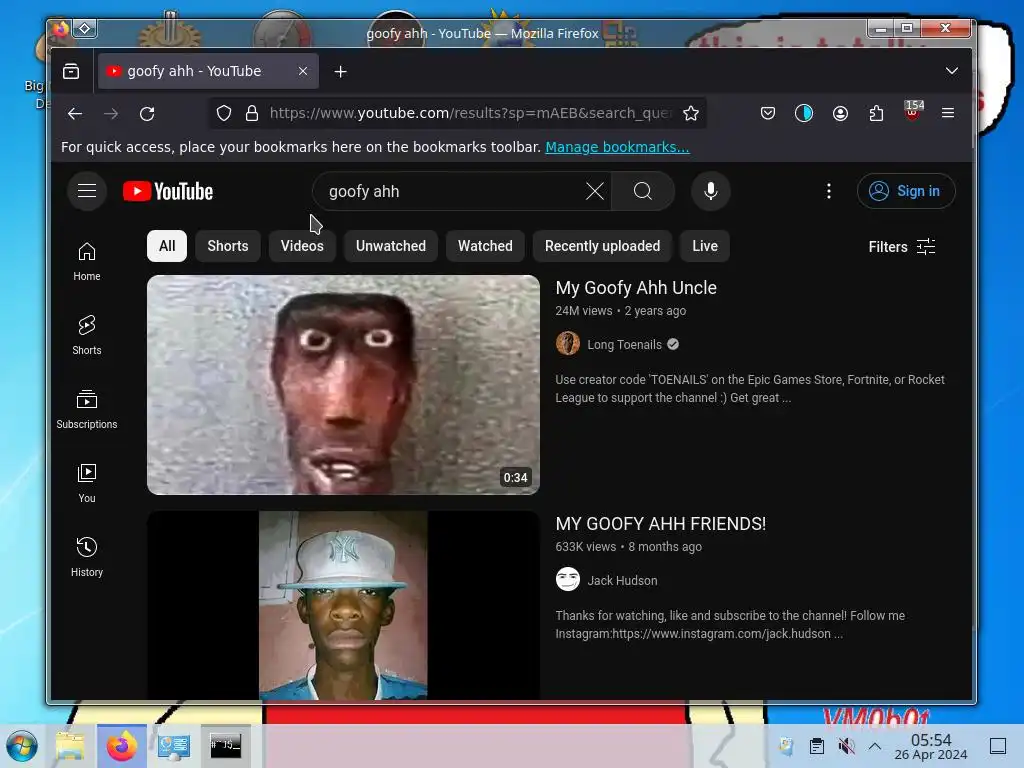Image resolution: width=1024 pixels, height=768 pixels.
Task: Play My Goofy Ahh Uncle thumbnail
Action: tap(344, 385)
